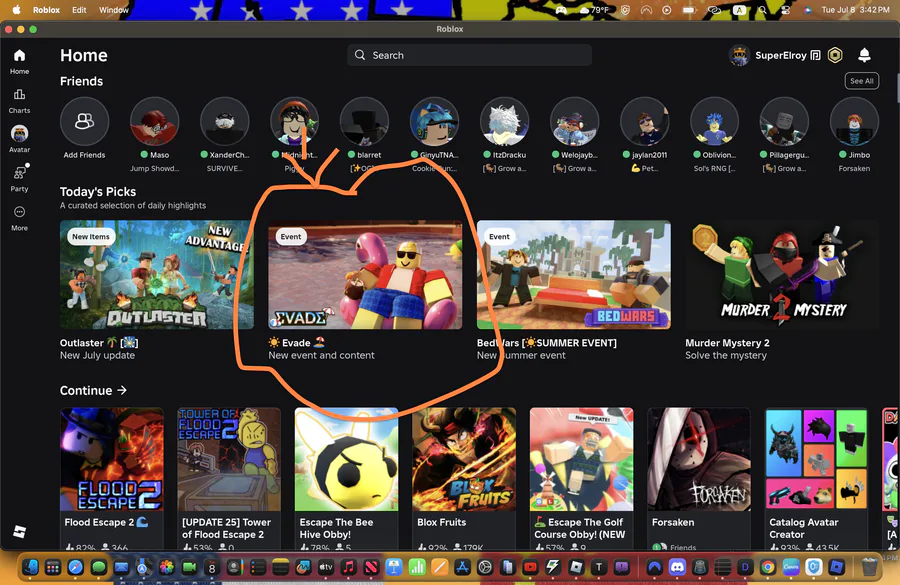This screenshot has height=585, width=900.
Task: Open the notifications bell
Action: pos(864,55)
